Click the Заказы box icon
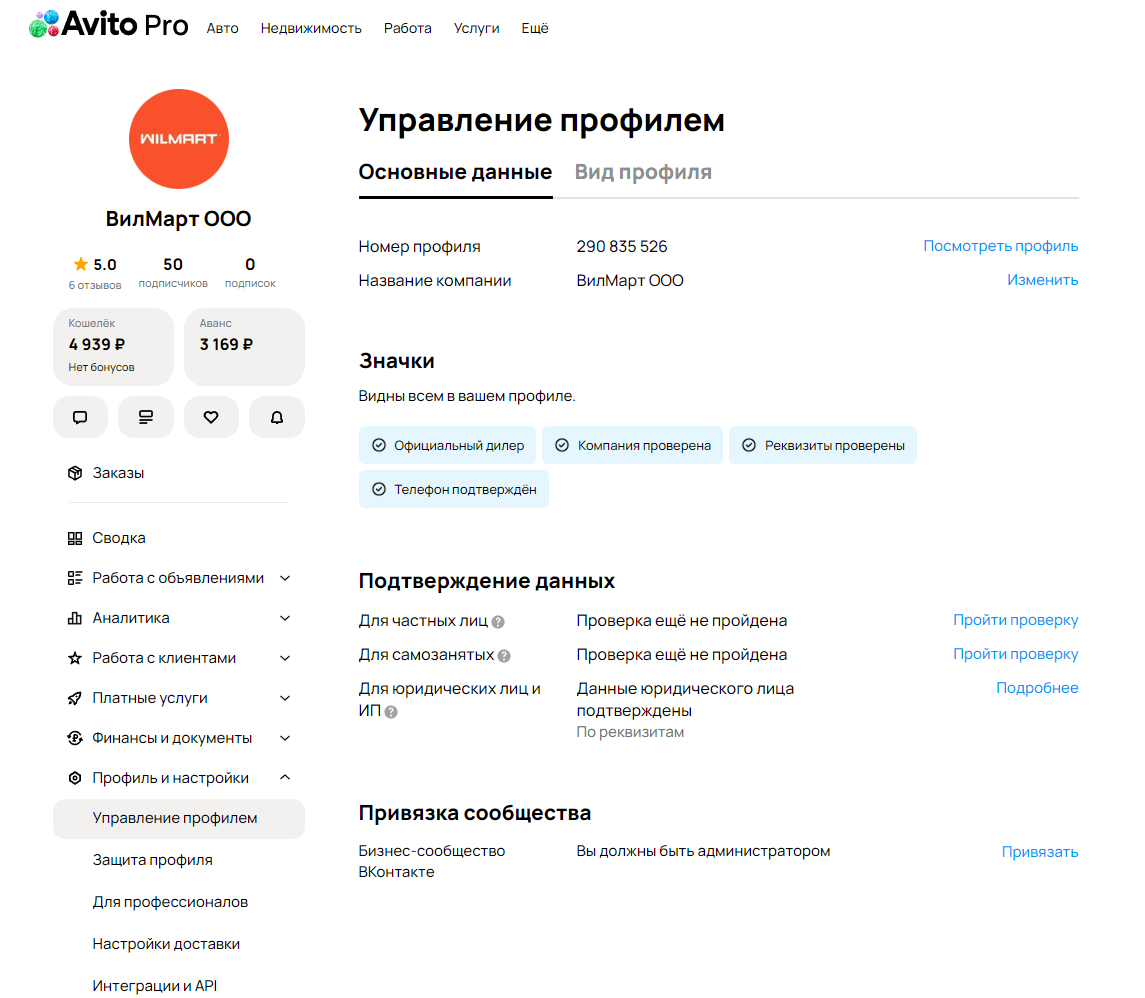1145x998 pixels. (x=74, y=473)
